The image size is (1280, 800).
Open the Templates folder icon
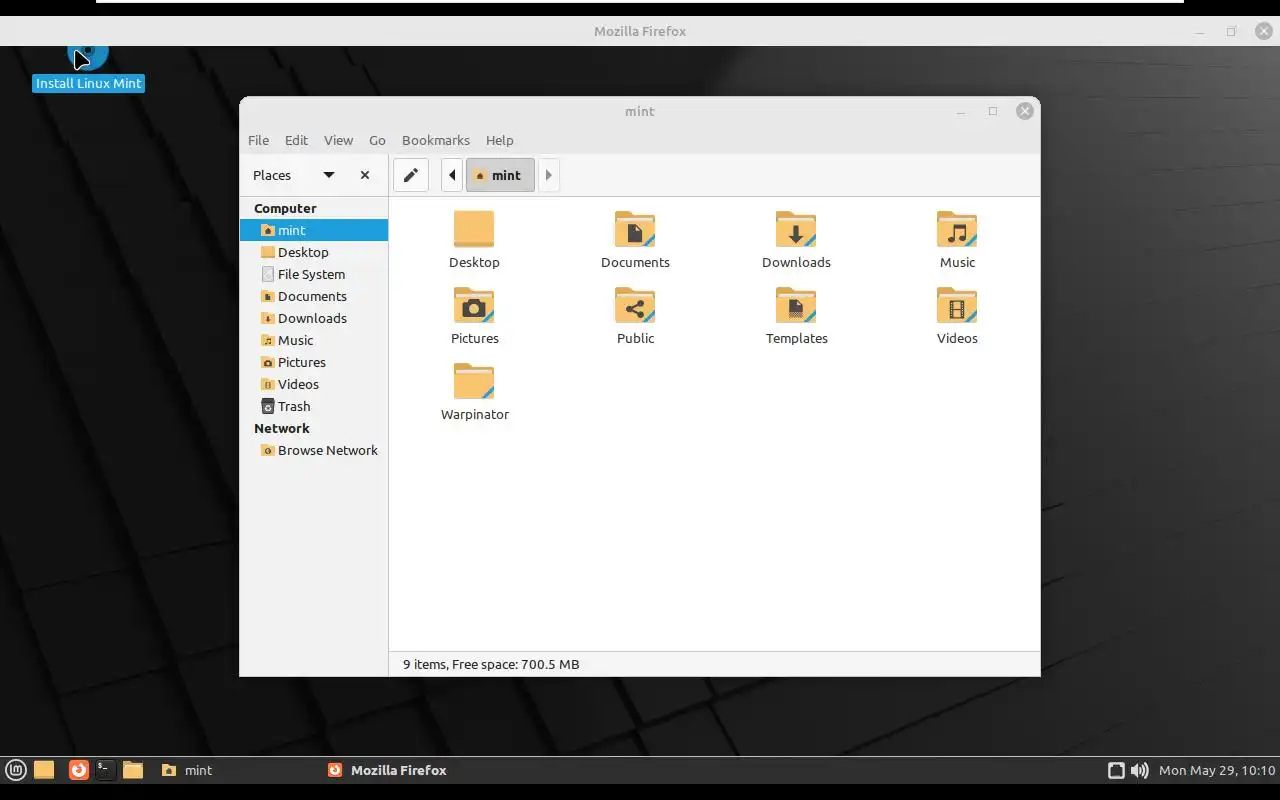click(796, 305)
